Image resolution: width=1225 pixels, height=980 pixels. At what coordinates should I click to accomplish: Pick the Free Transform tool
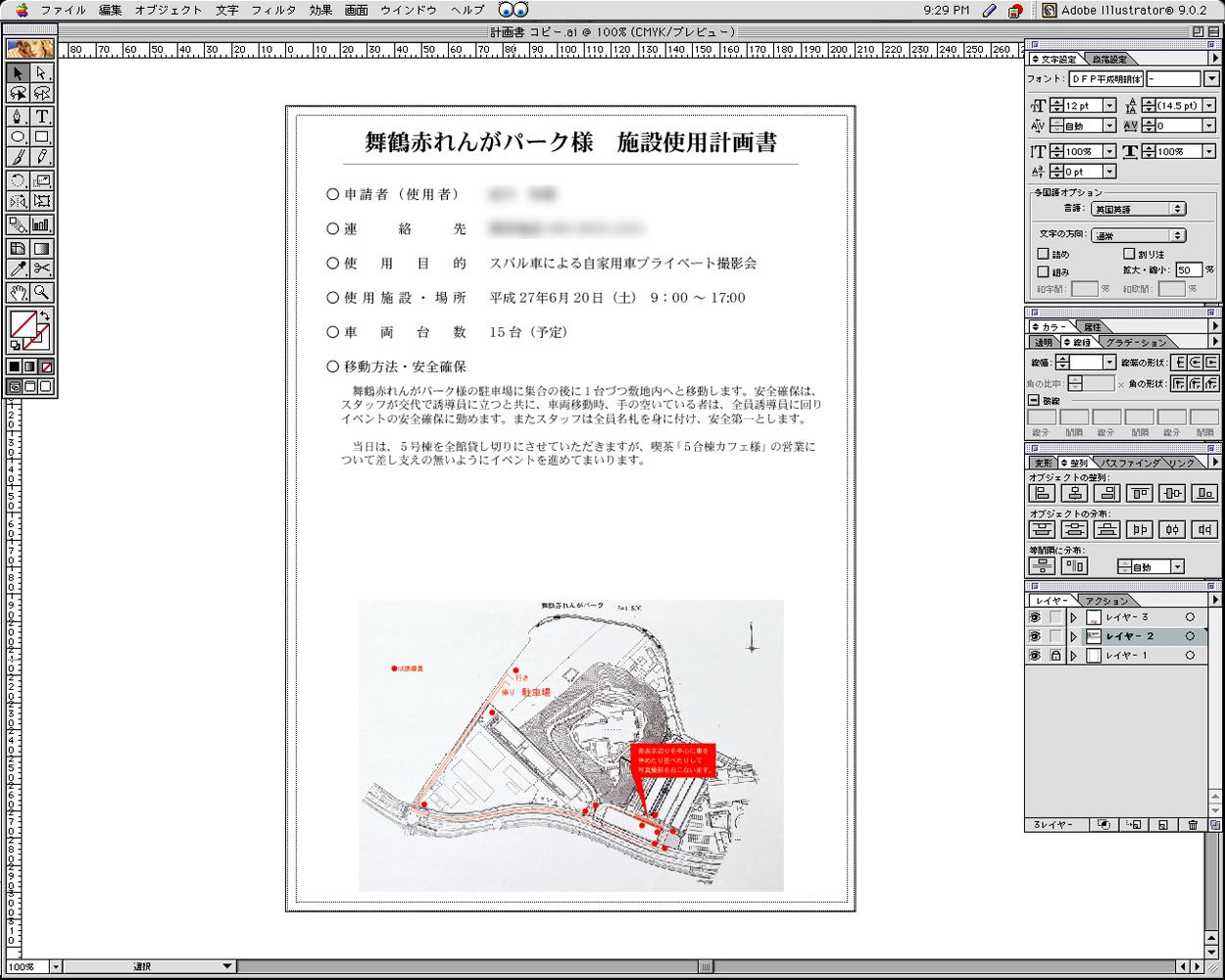pyautogui.click(x=42, y=202)
